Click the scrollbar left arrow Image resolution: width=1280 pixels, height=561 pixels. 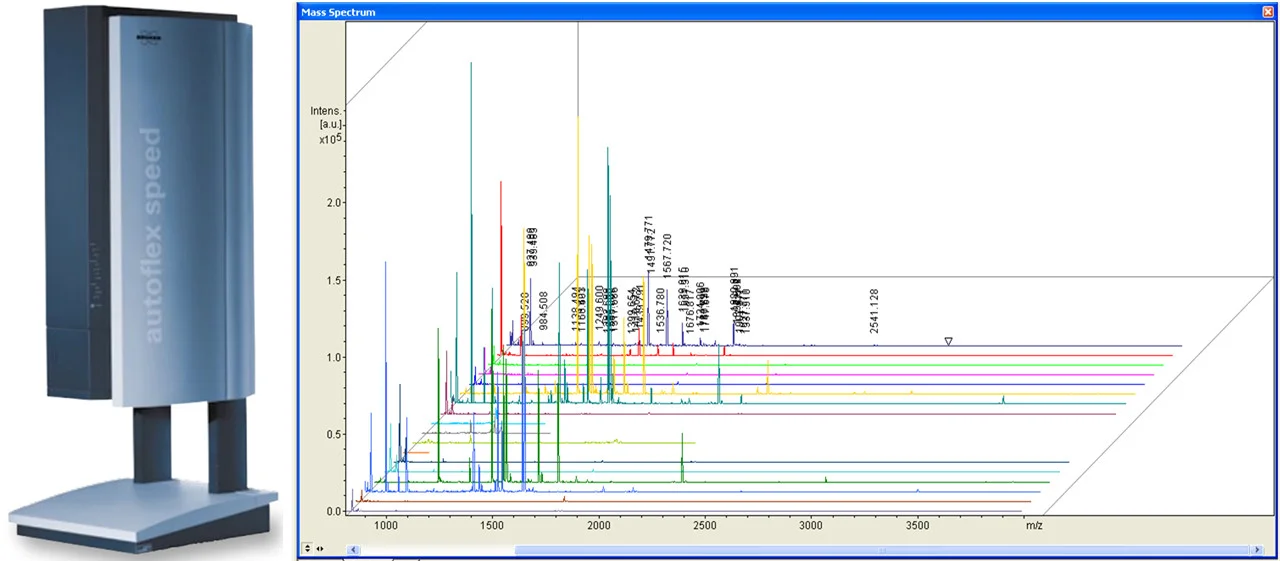tap(352, 550)
